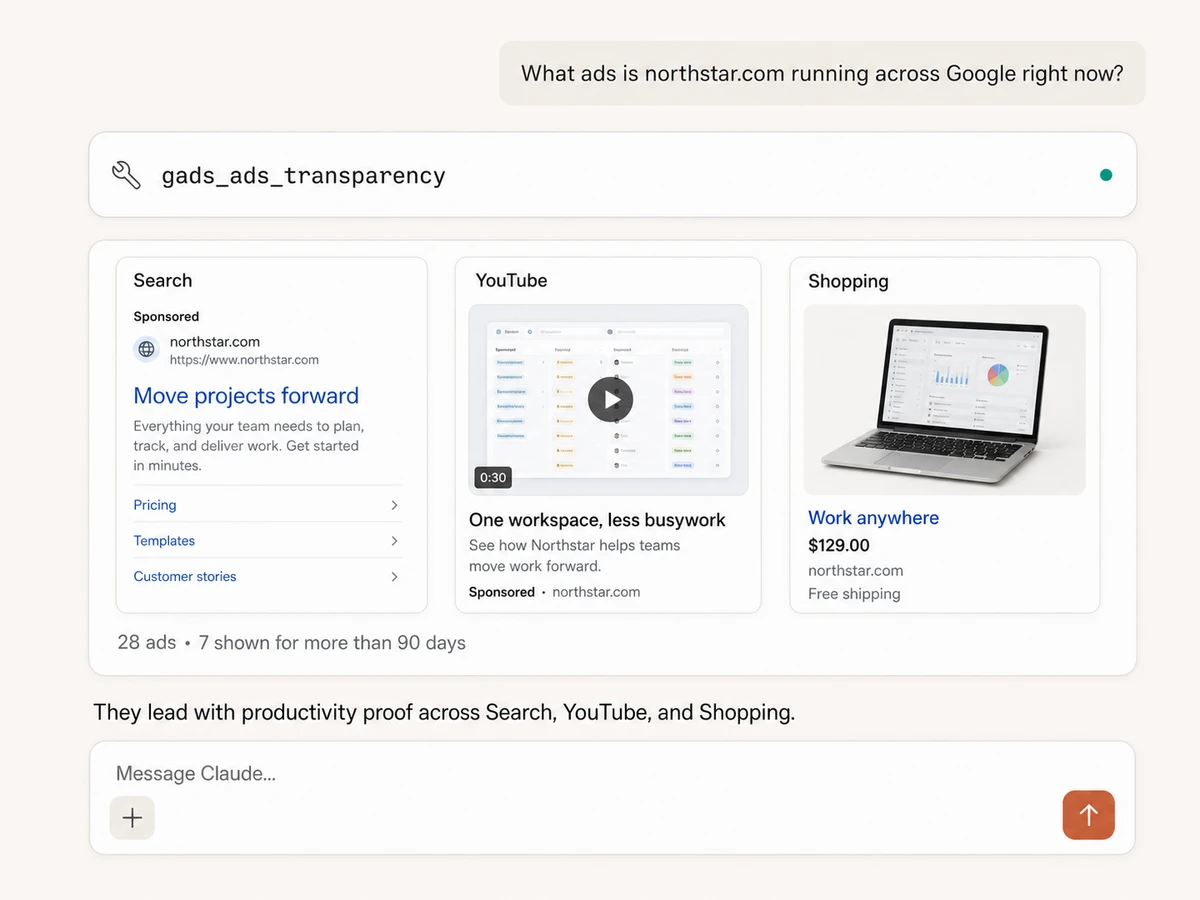
Task: Click the globe icon next to northstar.com
Action: point(147,349)
